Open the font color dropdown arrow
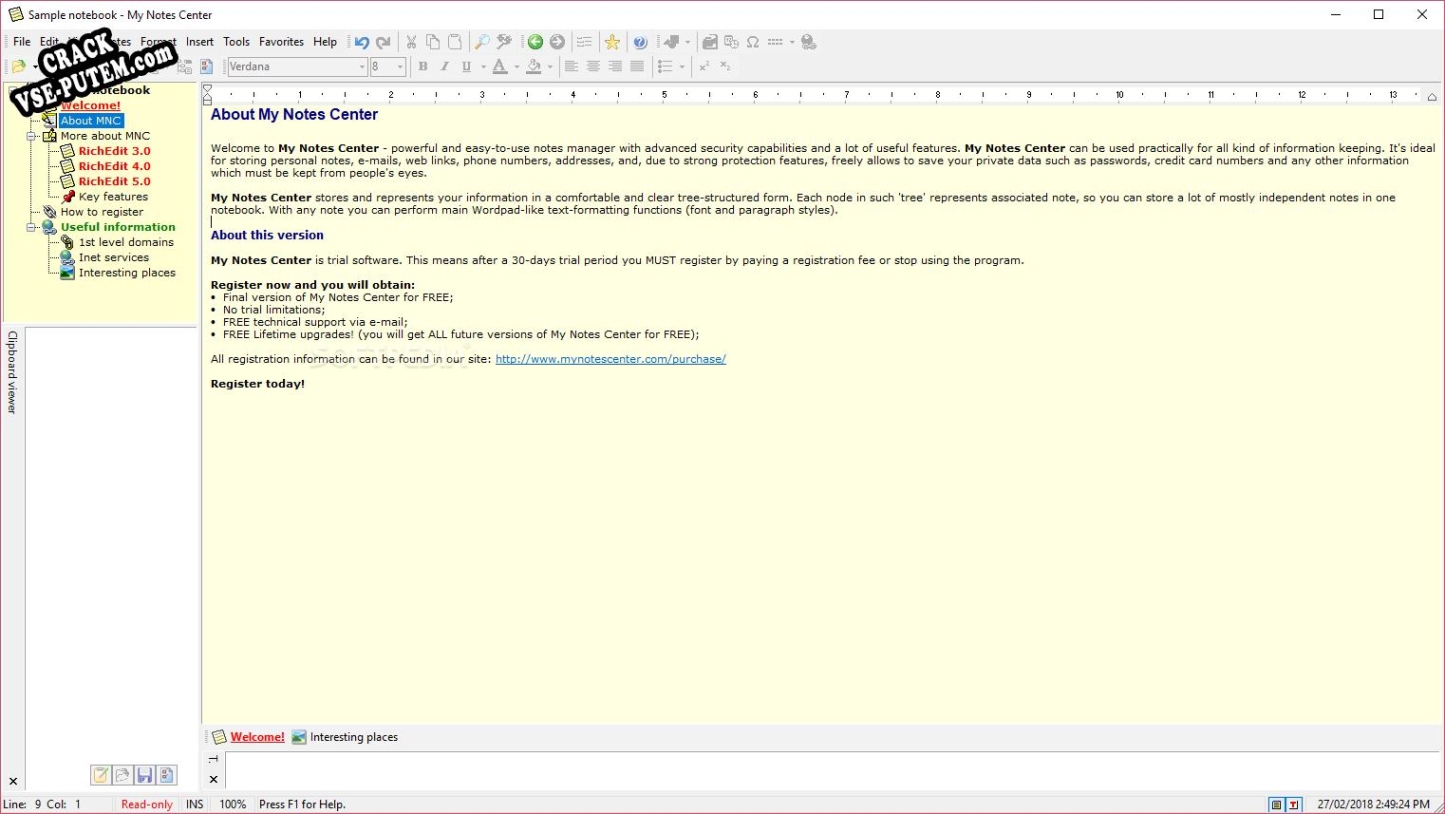 [517, 67]
